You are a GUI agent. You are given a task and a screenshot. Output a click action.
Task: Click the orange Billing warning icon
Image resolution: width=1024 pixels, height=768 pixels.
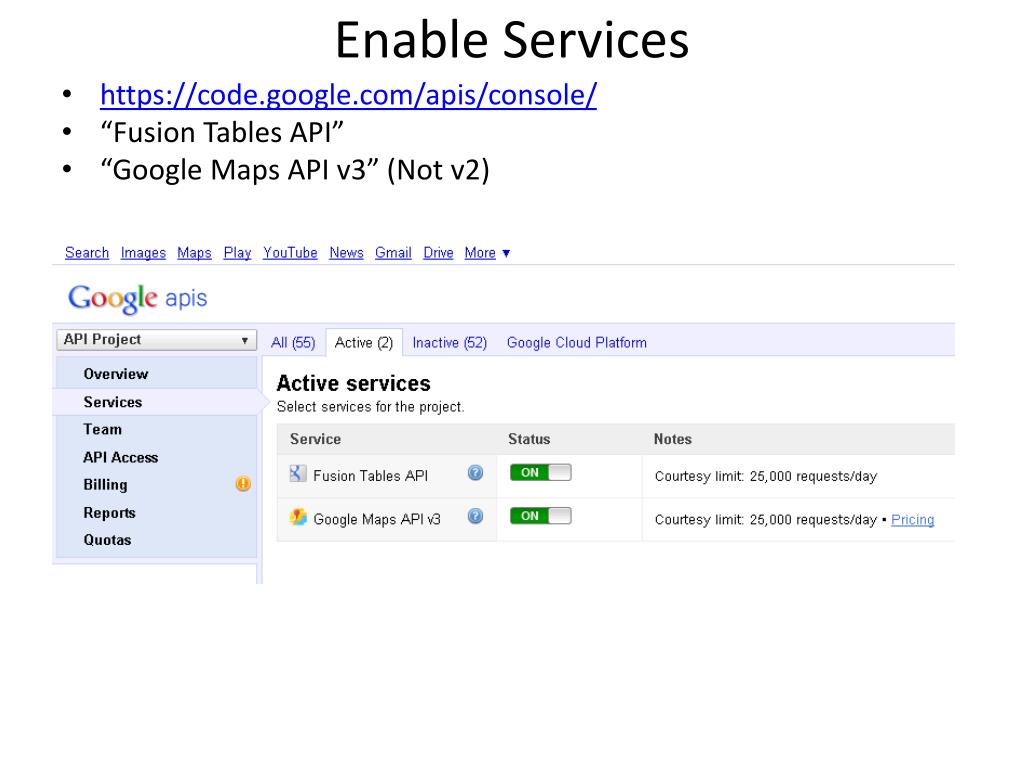(243, 484)
